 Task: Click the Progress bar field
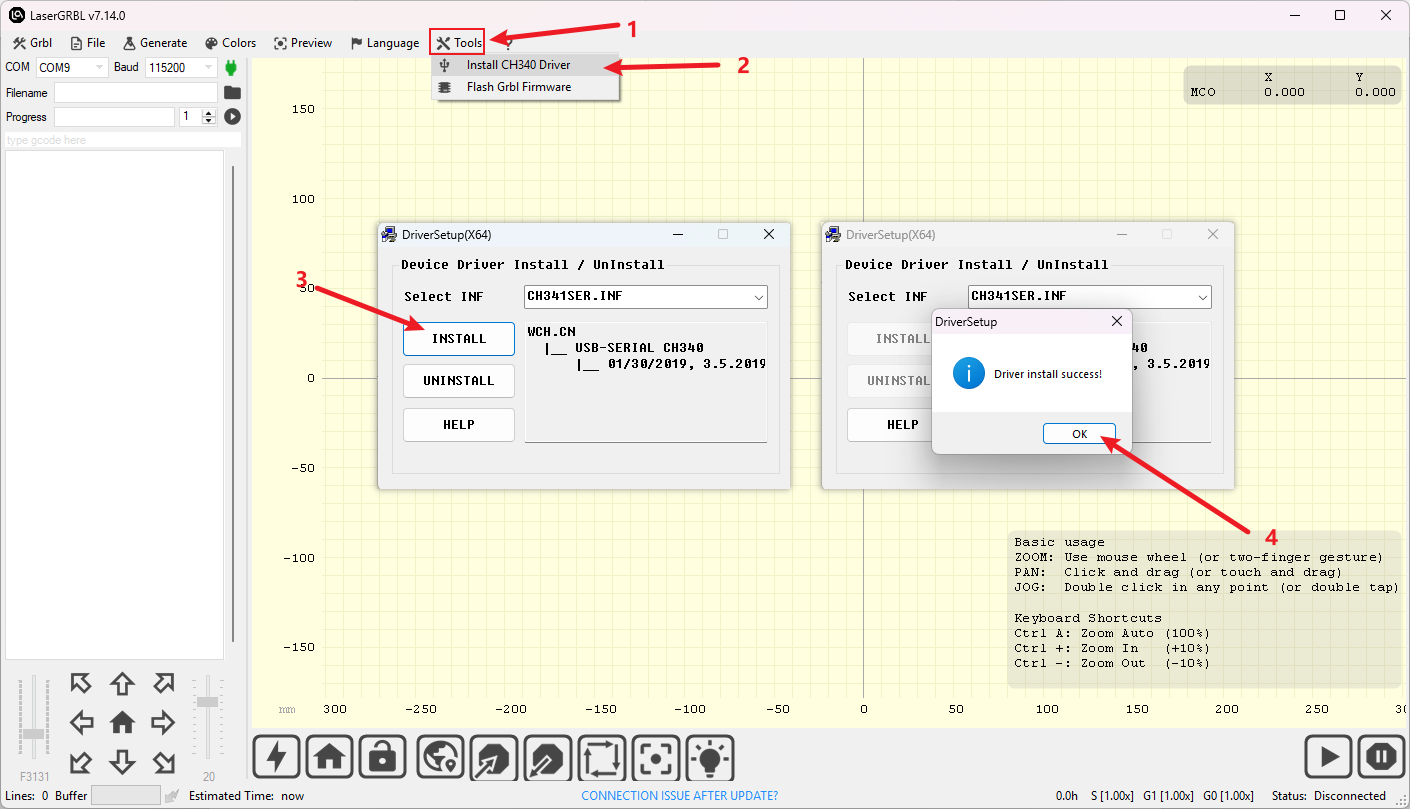[x=114, y=117]
